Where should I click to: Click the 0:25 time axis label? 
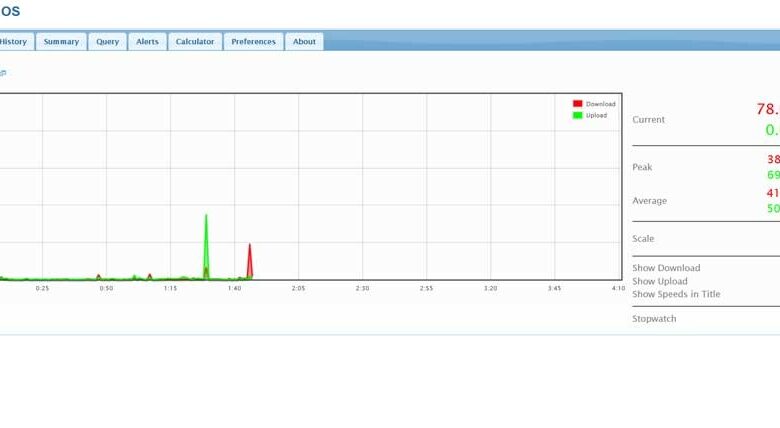coord(42,288)
